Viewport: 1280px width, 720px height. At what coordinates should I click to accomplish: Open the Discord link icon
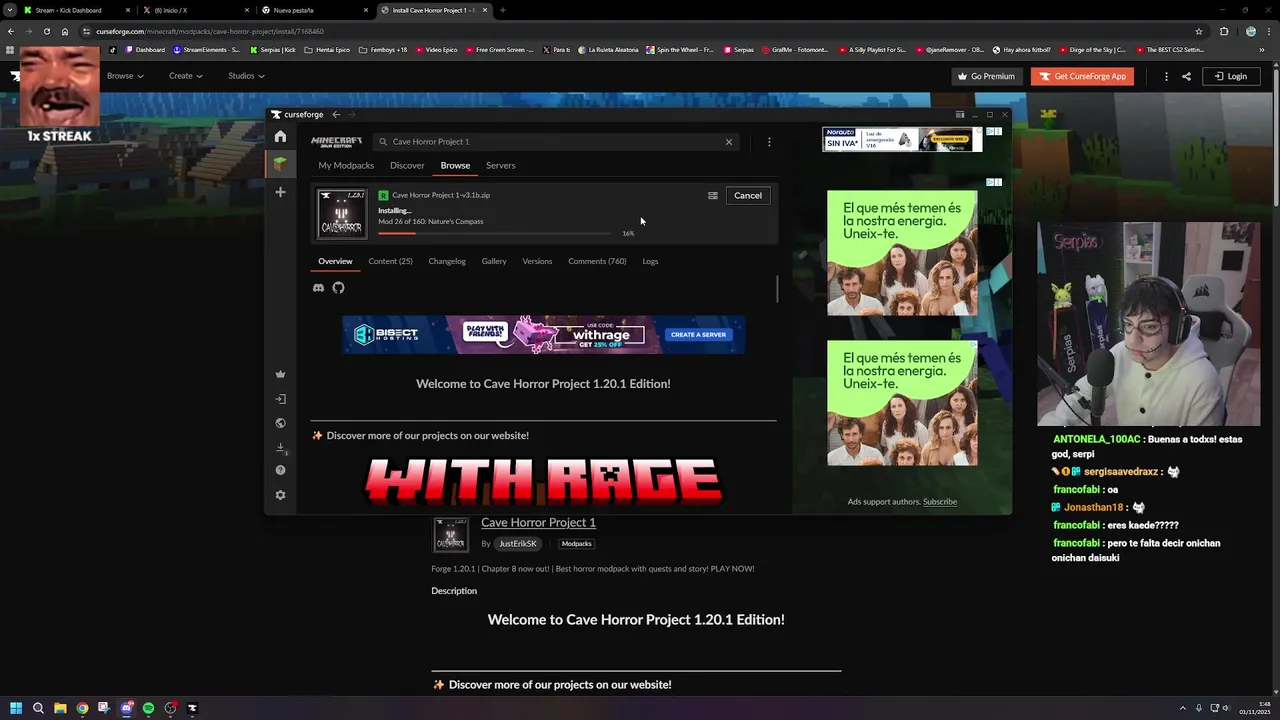point(318,288)
